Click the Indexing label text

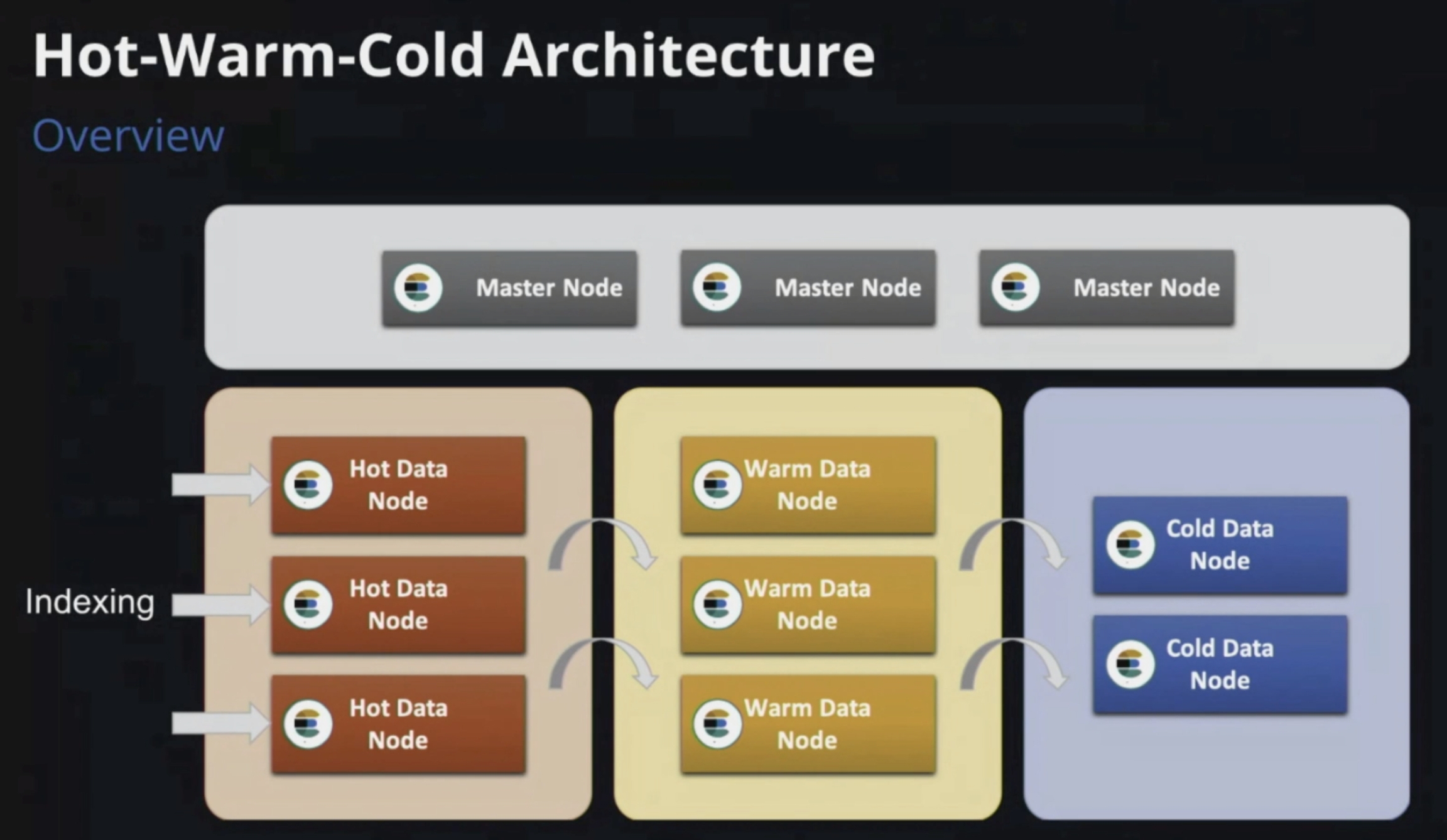[x=90, y=602]
